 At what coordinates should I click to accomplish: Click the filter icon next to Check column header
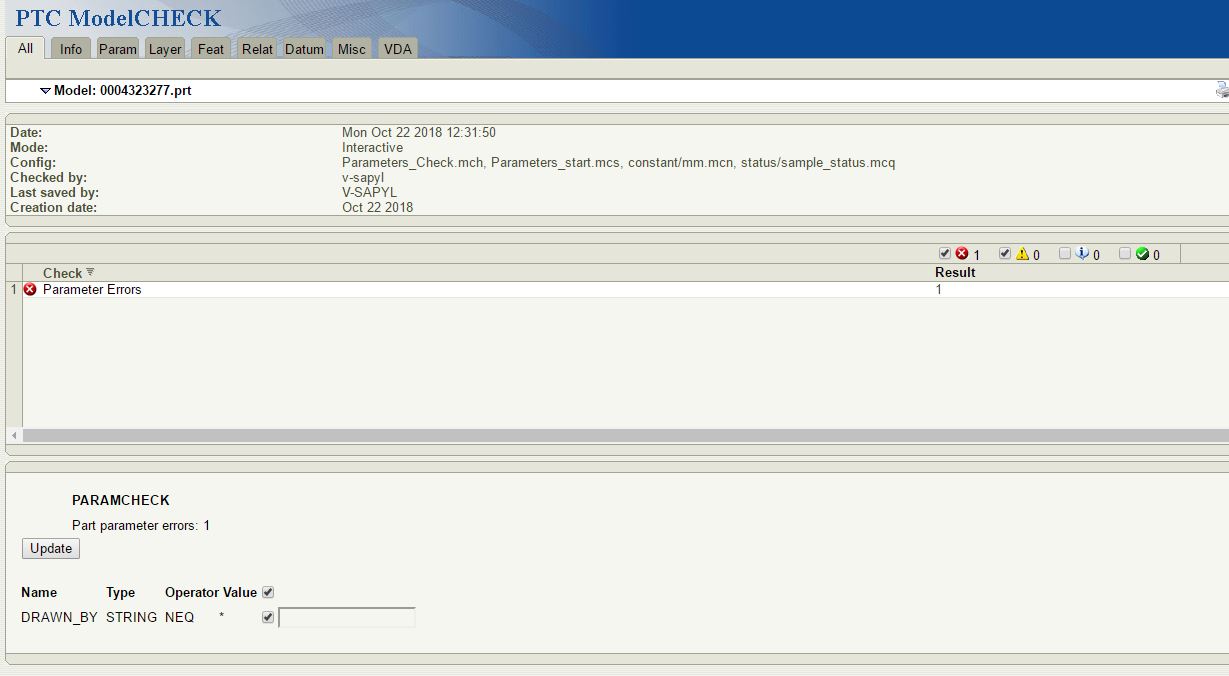click(x=89, y=272)
